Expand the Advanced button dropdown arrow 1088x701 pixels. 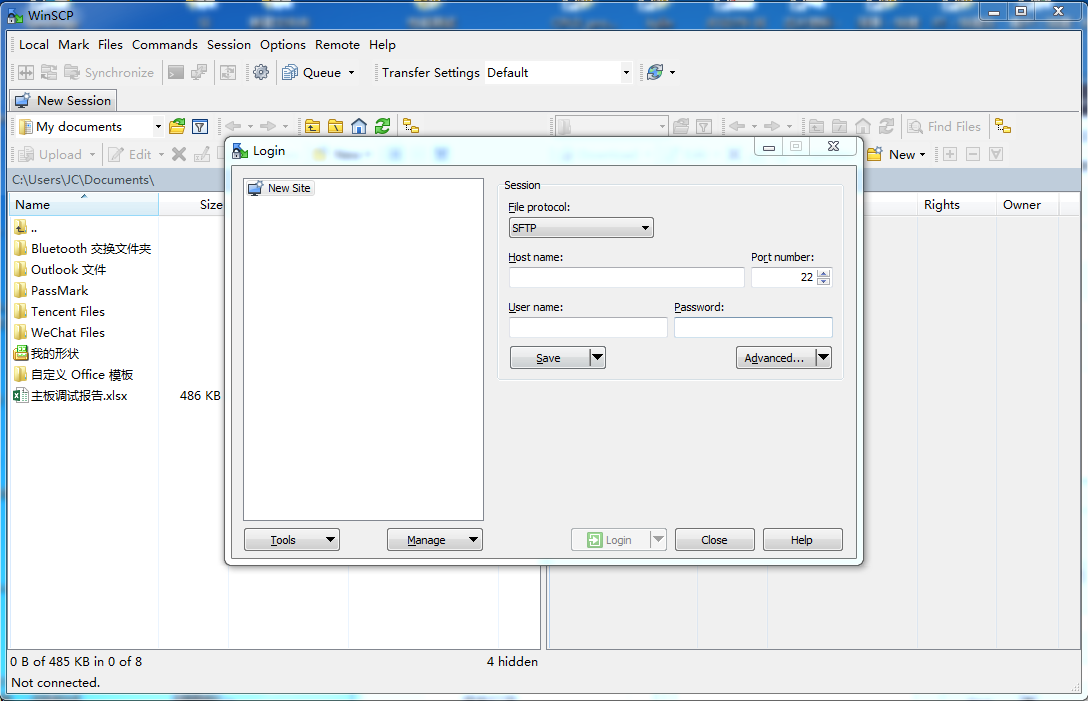pos(822,357)
